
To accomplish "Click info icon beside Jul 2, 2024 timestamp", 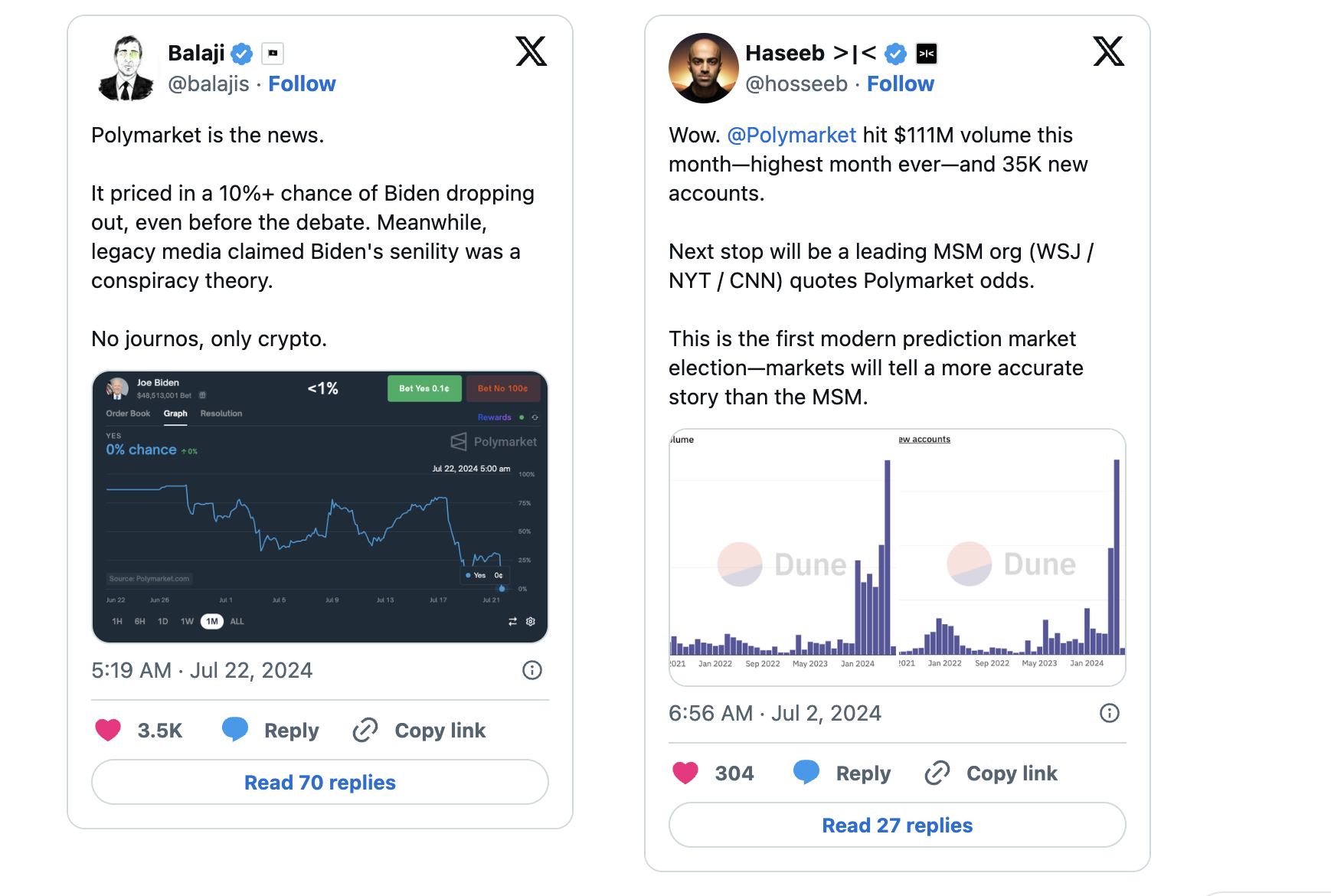I will [x=1110, y=714].
